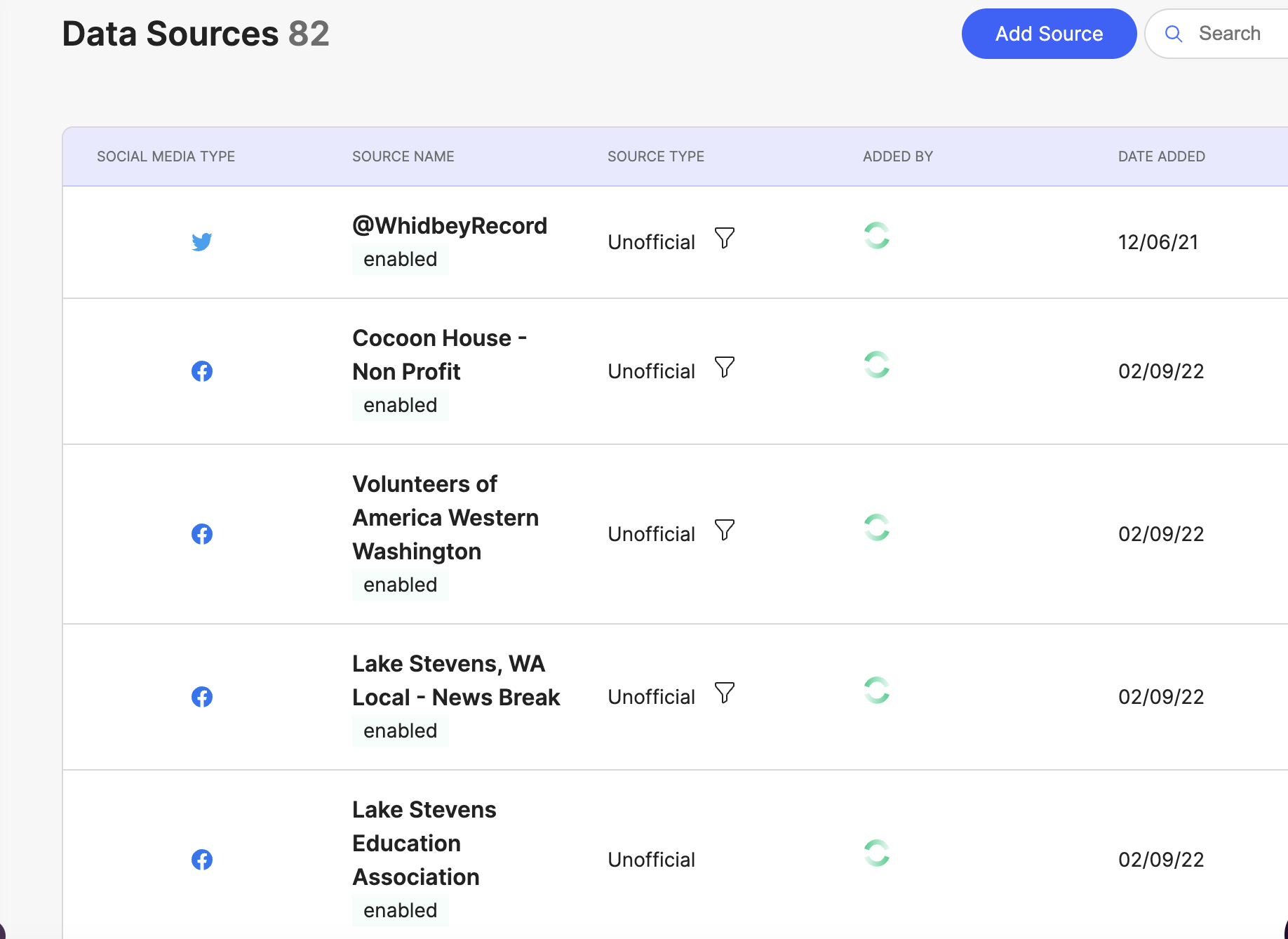Click date 02/09/22 in Lake Stevens News Break row
Screen dimensions: 1288x939
[1161, 697]
